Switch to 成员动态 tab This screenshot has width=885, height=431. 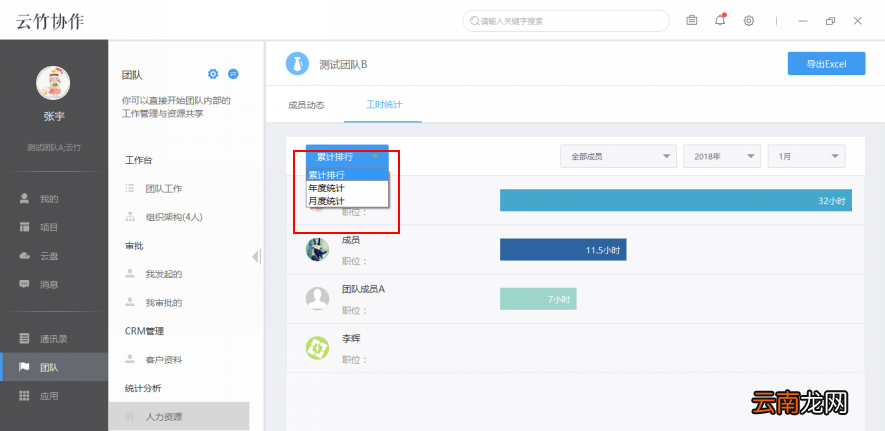point(306,105)
